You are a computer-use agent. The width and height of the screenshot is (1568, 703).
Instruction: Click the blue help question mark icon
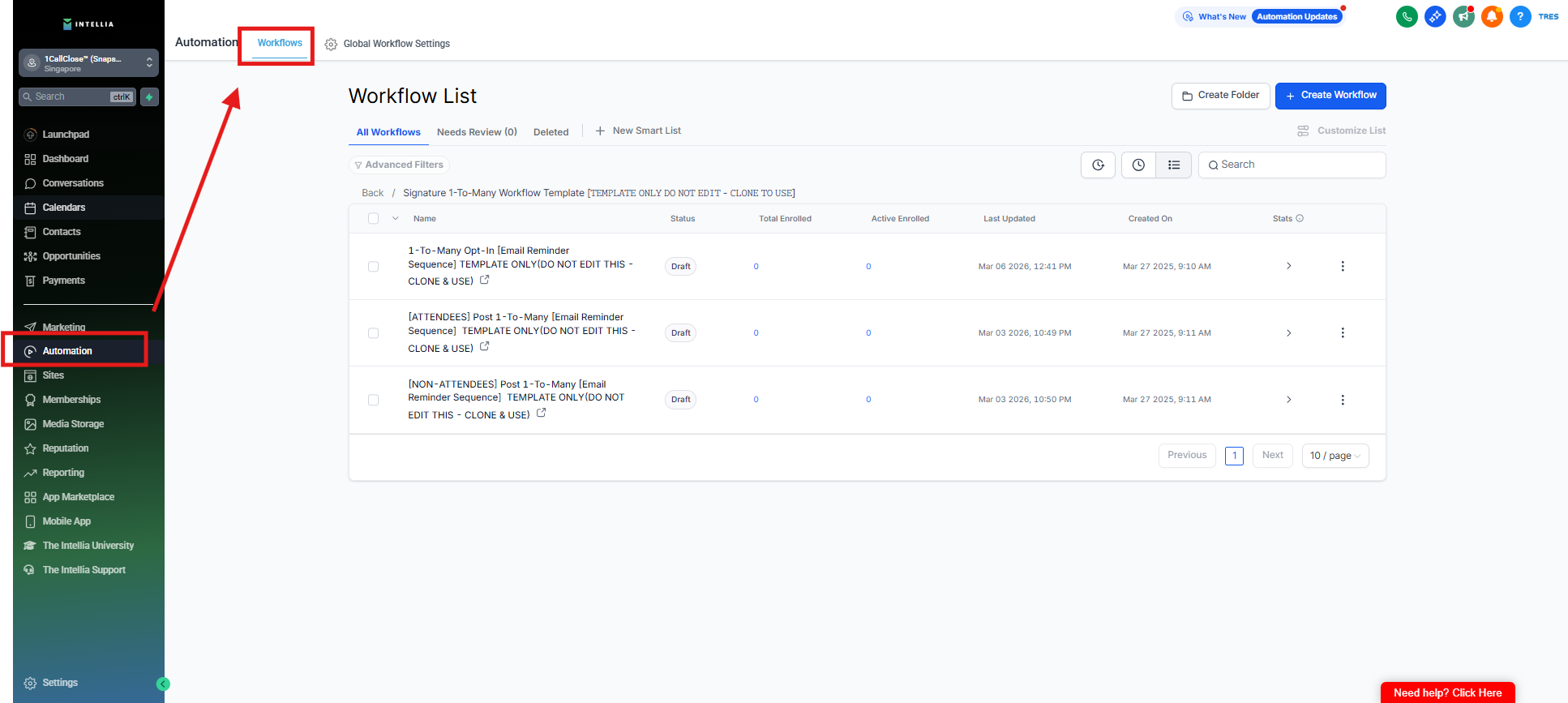point(1520,16)
